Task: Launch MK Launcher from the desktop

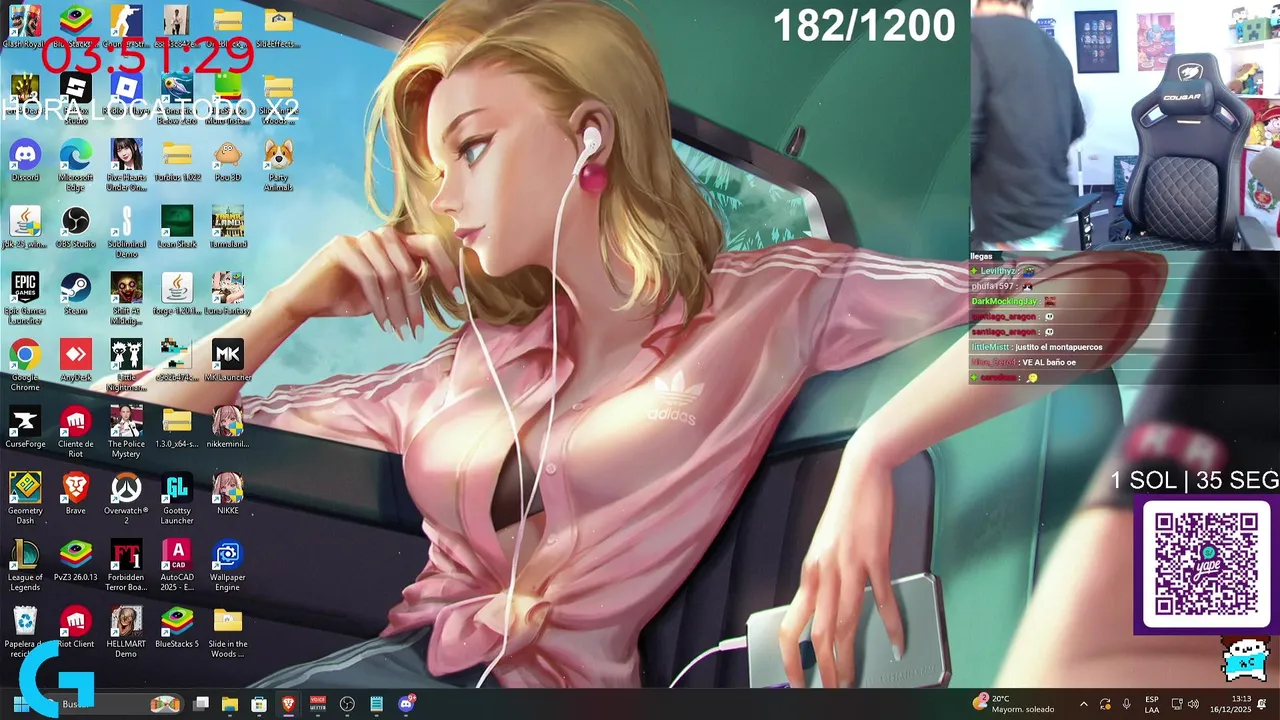Action: (228, 360)
